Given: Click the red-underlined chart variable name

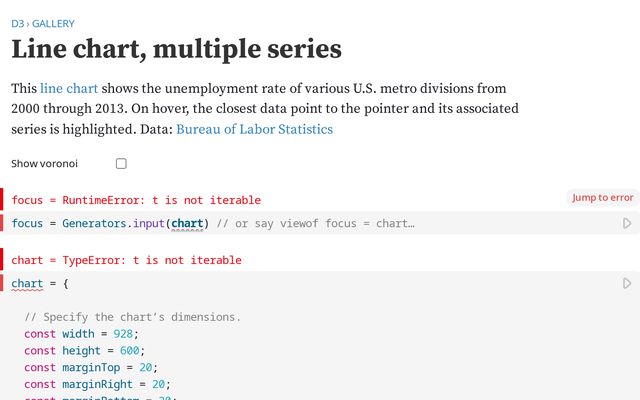Looking at the screenshot, I should (27, 284).
